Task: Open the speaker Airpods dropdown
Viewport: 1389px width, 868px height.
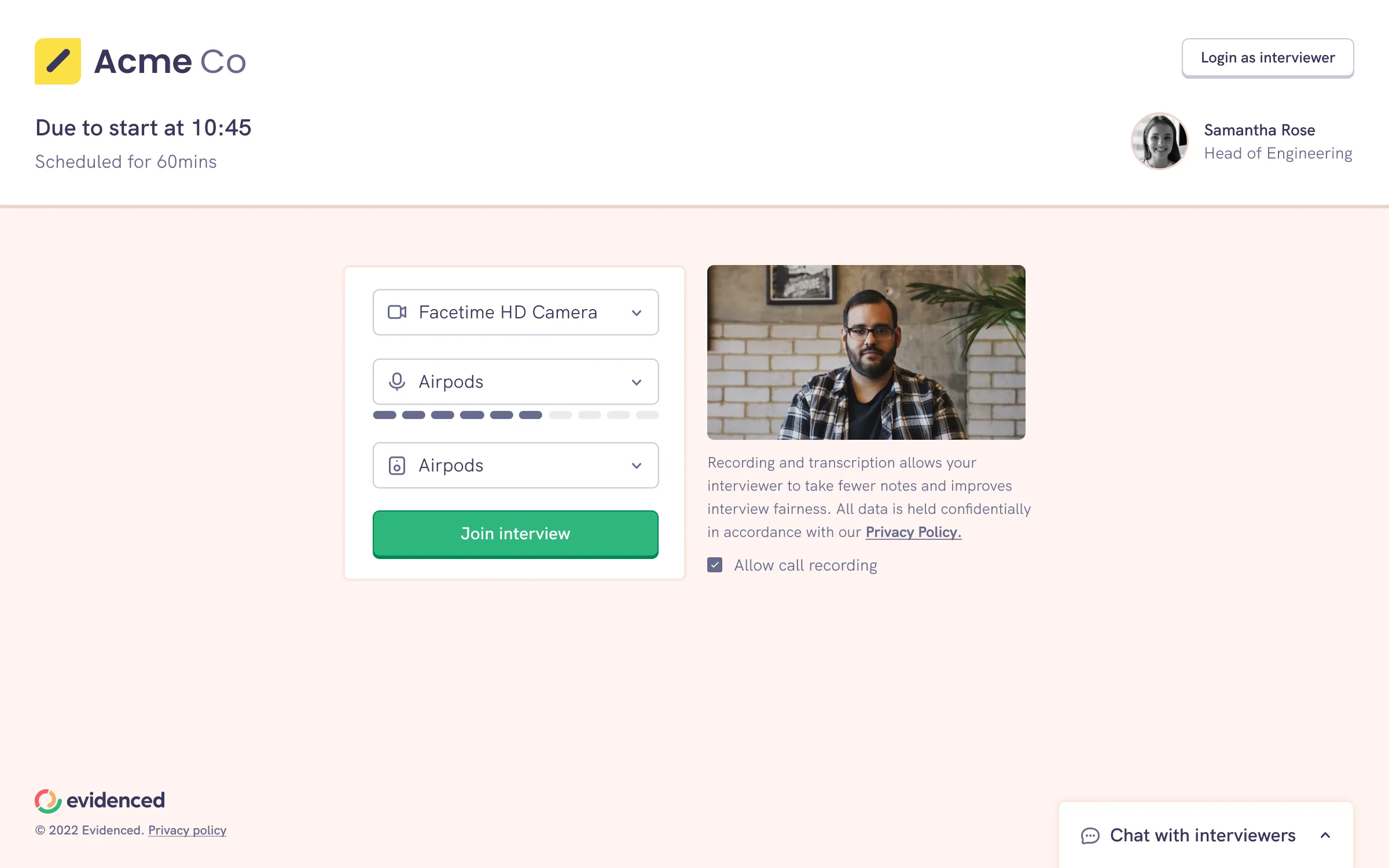Action: [516, 465]
